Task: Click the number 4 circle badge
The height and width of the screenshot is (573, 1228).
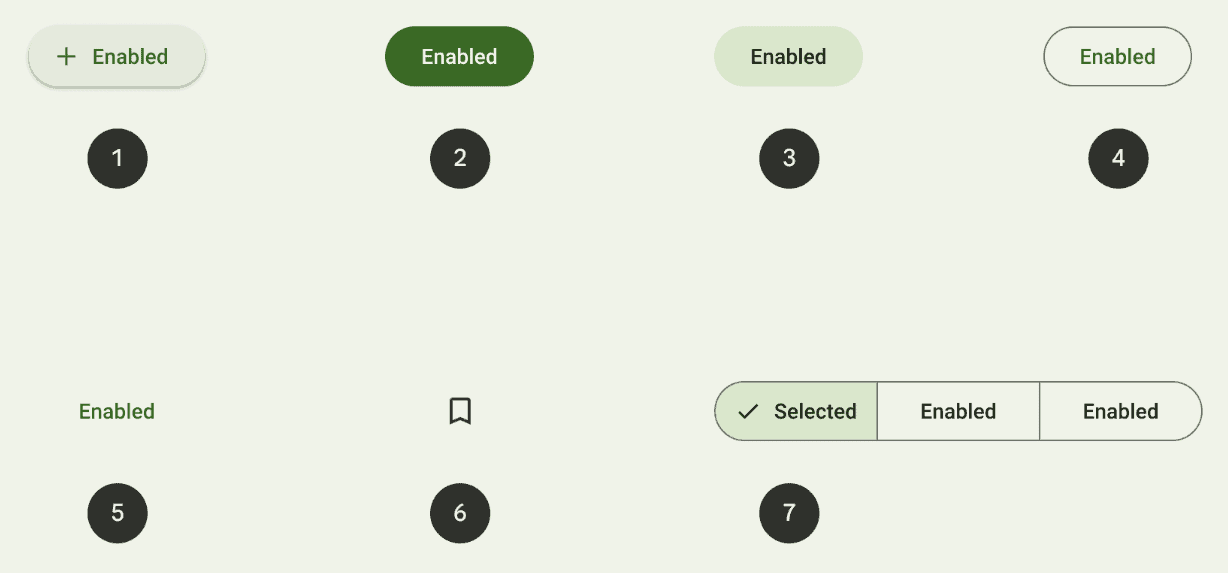Action: [1118, 158]
